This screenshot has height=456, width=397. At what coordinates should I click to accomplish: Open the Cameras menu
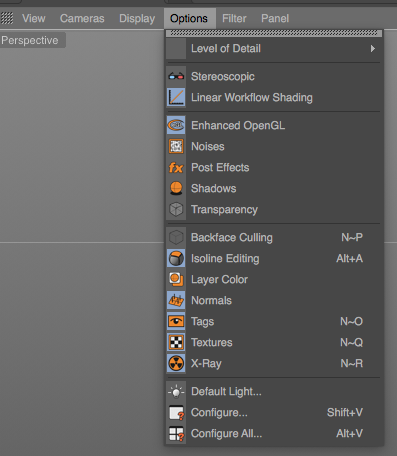[82, 18]
